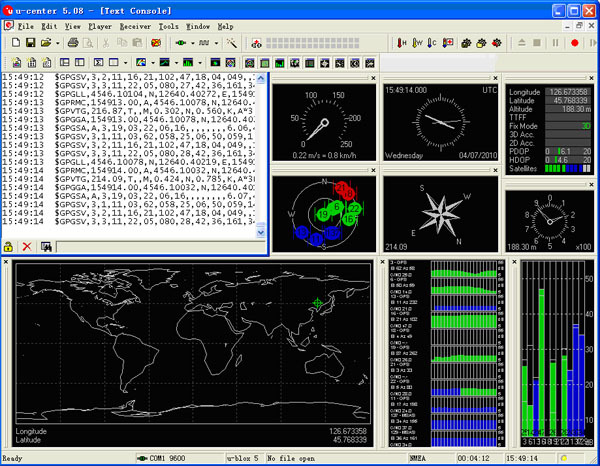The image size is (600, 466).
Task: Open the Edit menu
Action: pyautogui.click(x=49, y=26)
